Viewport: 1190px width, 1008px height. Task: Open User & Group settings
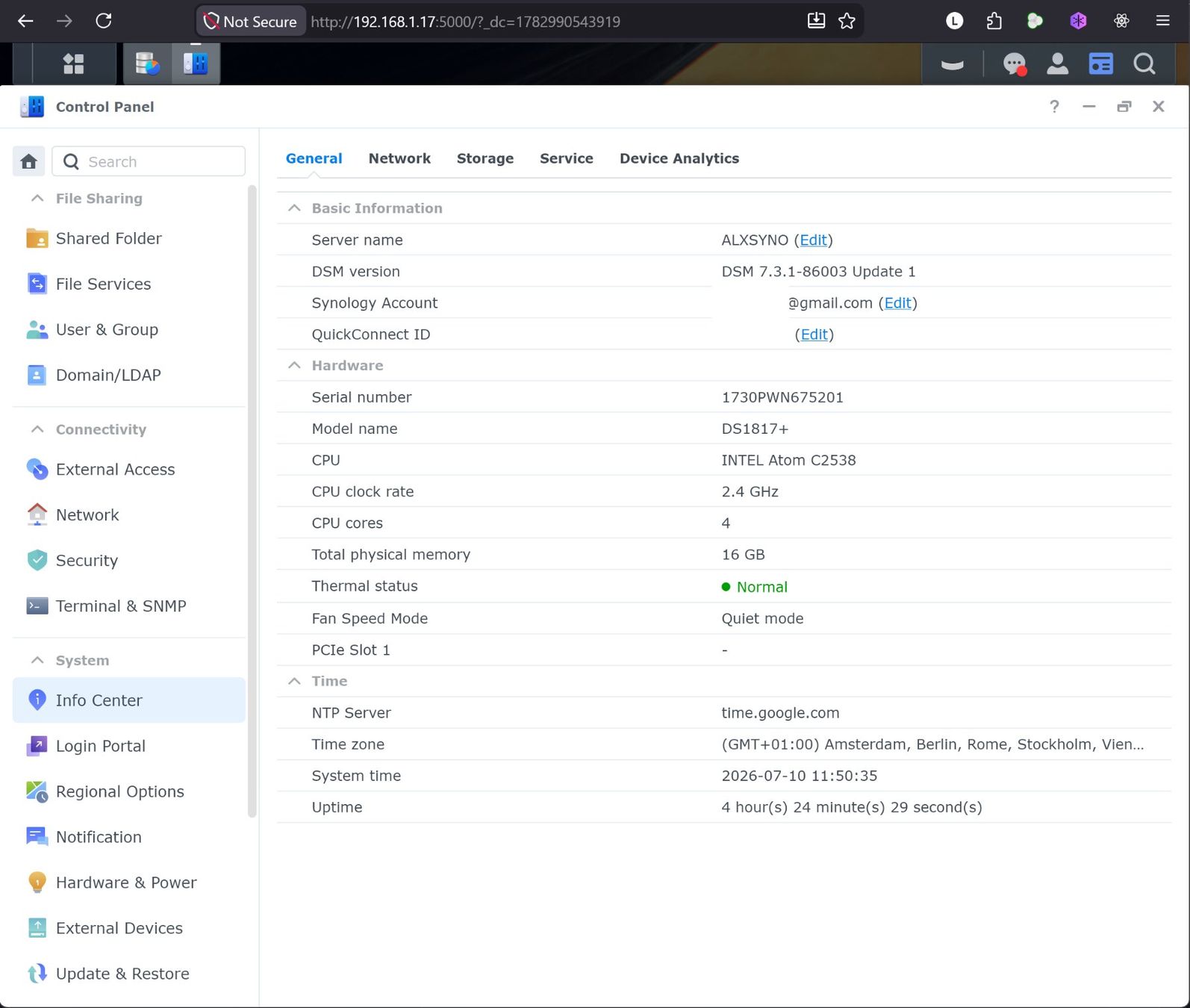(129, 329)
